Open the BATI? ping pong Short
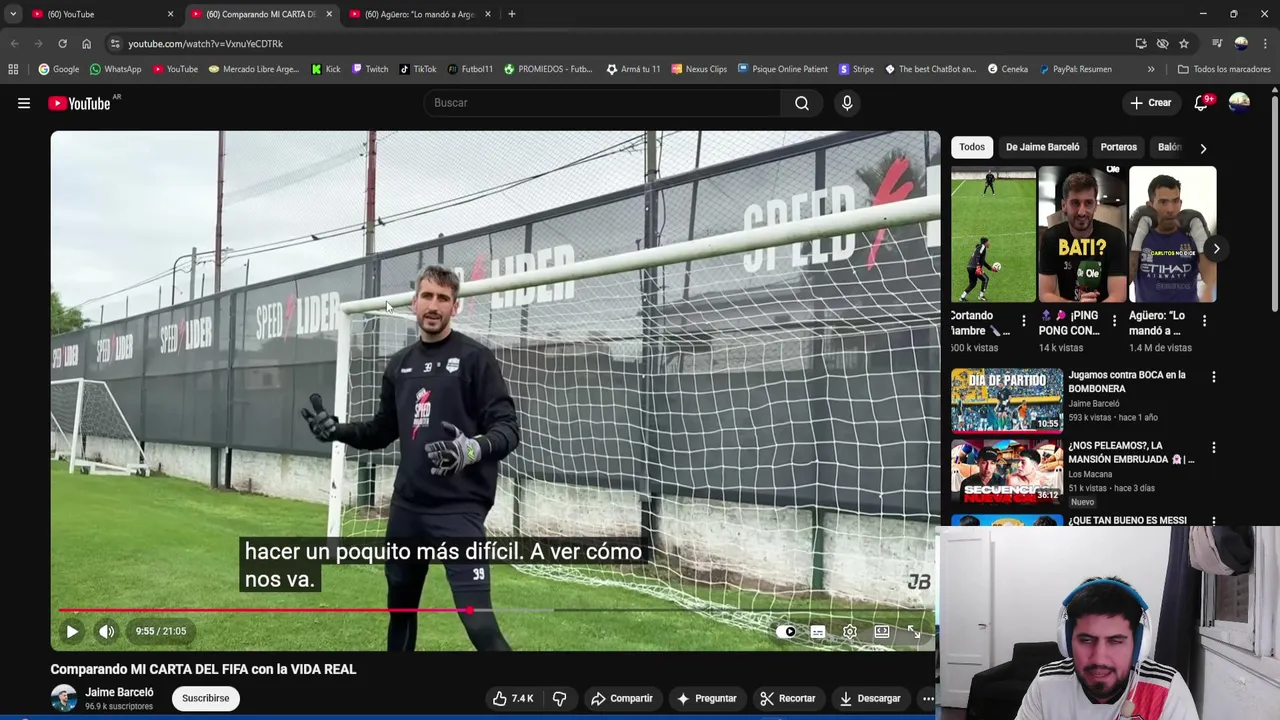The height and width of the screenshot is (720, 1280). coord(1082,235)
